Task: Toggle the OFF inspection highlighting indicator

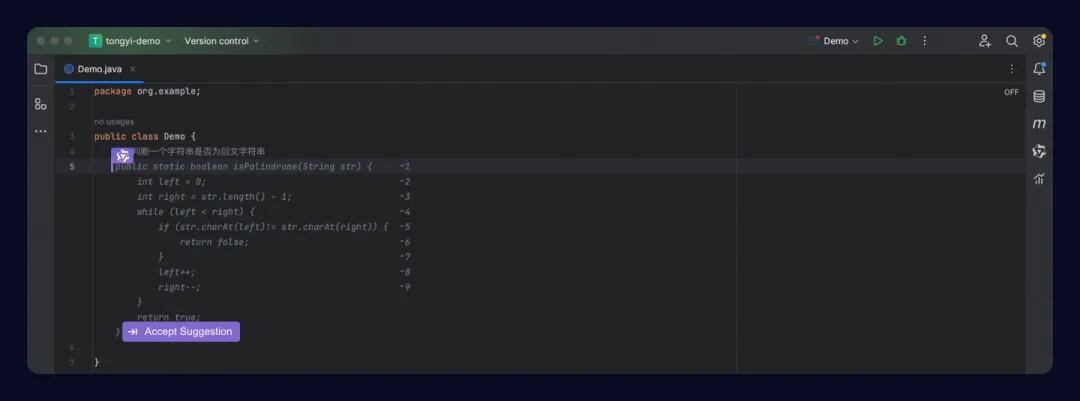Action: point(1011,92)
